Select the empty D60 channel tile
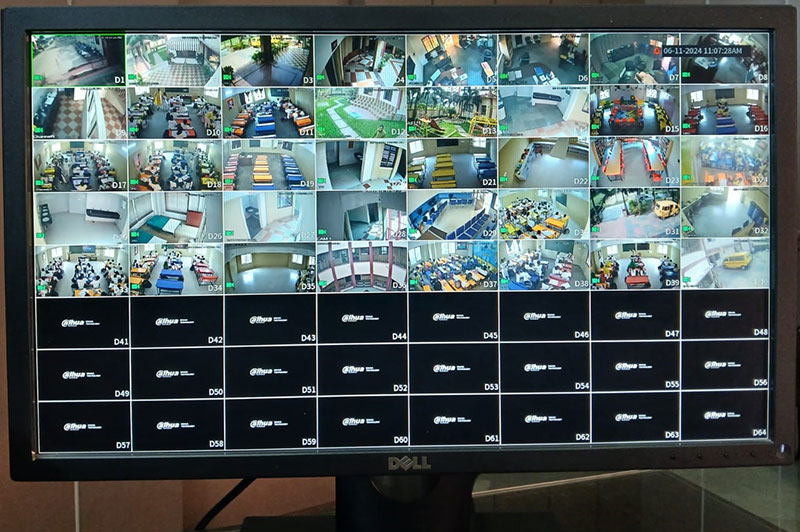 coord(362,424)
